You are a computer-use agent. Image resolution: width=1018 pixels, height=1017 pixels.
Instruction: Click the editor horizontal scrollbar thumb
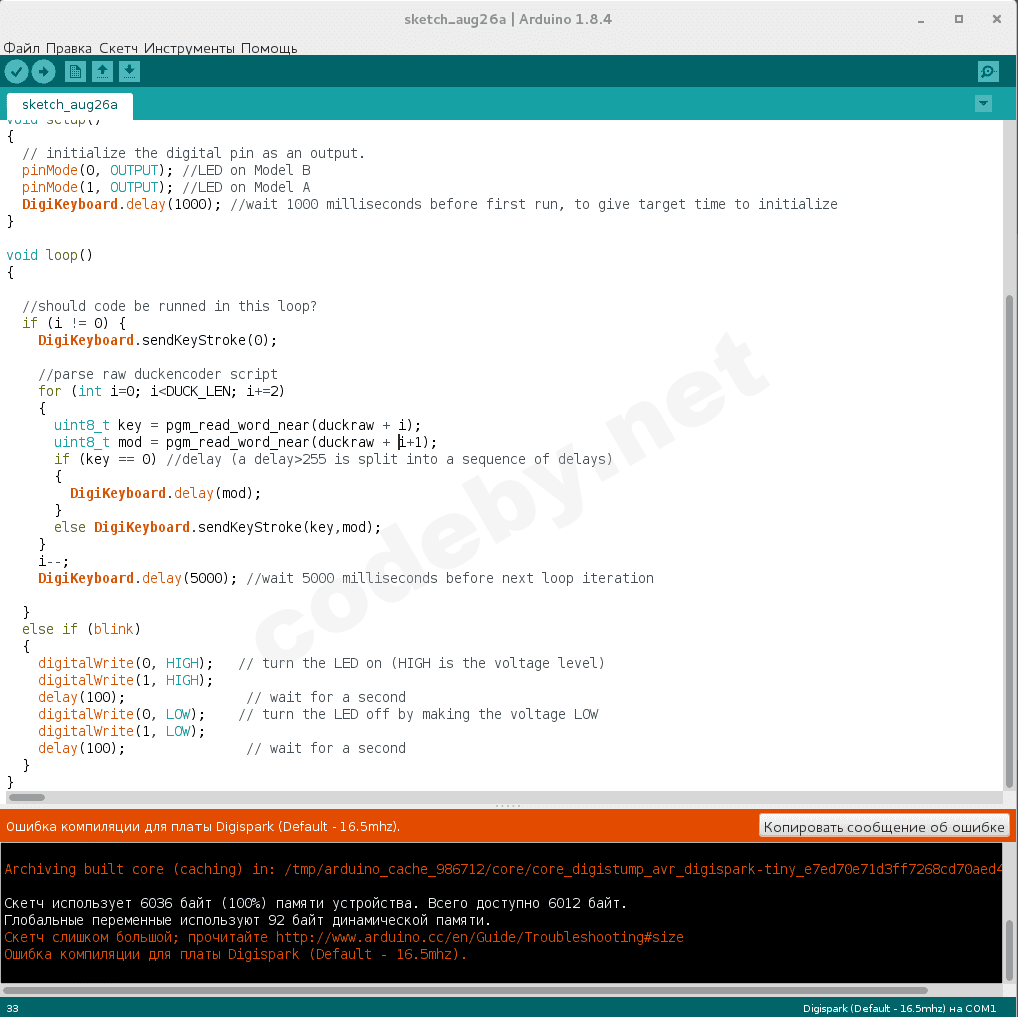(x=27, y=797)
